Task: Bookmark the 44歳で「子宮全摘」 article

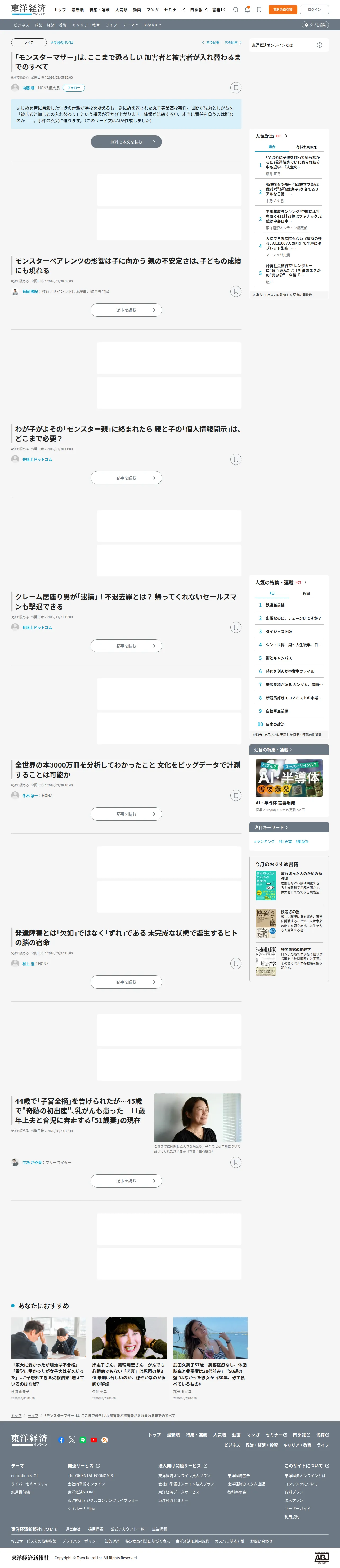Action: point(236,1162)
